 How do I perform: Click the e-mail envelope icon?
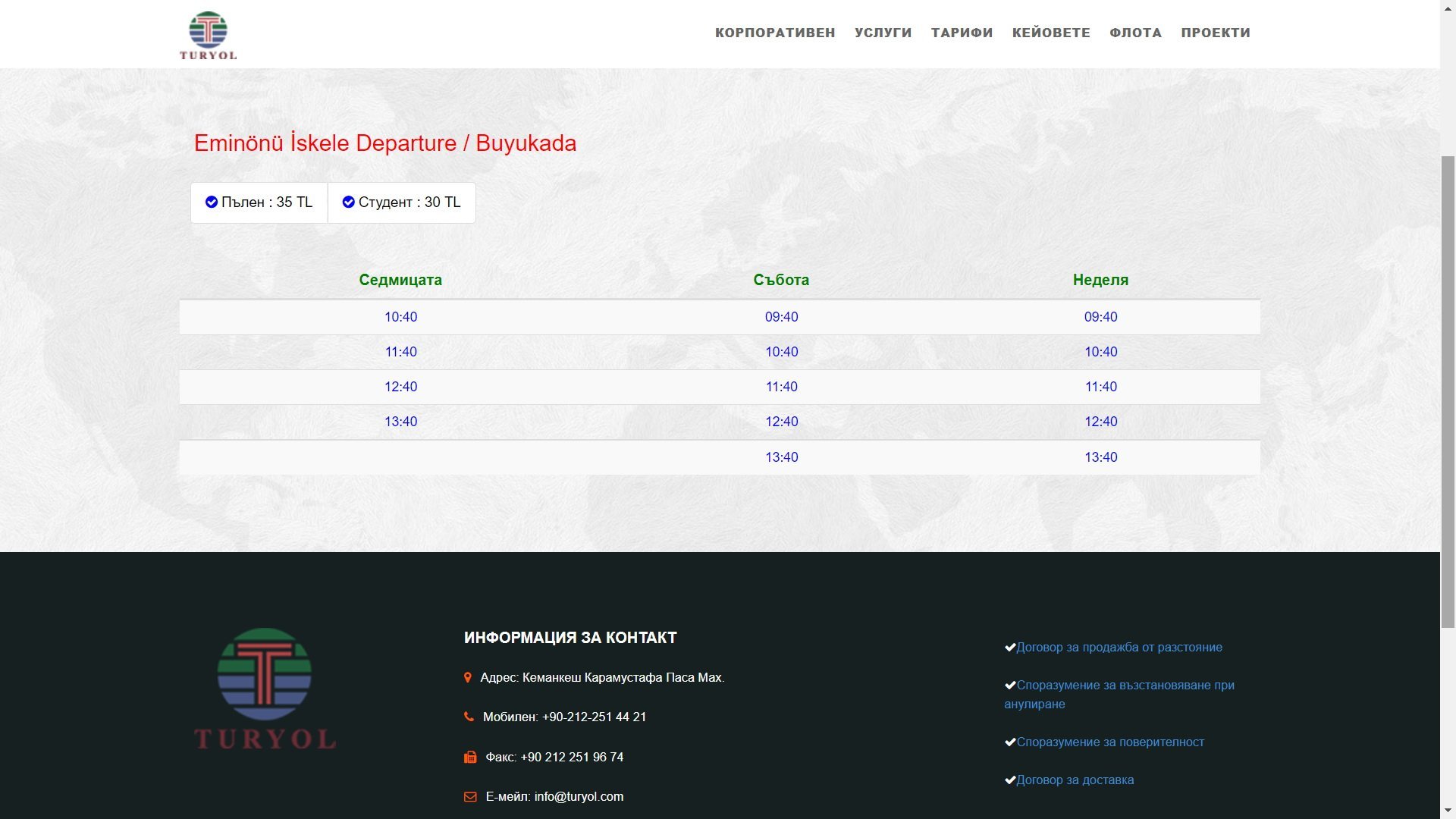click(470, 796)
